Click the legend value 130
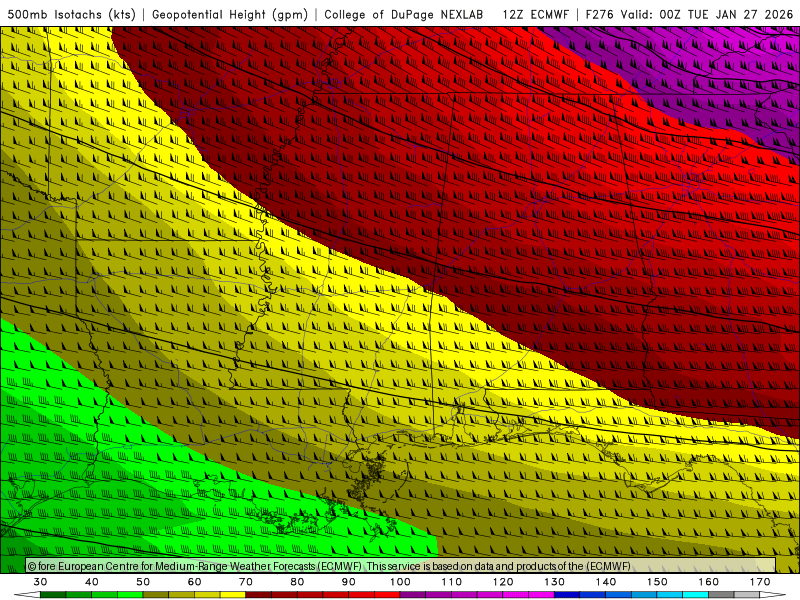 pos(555,582)
